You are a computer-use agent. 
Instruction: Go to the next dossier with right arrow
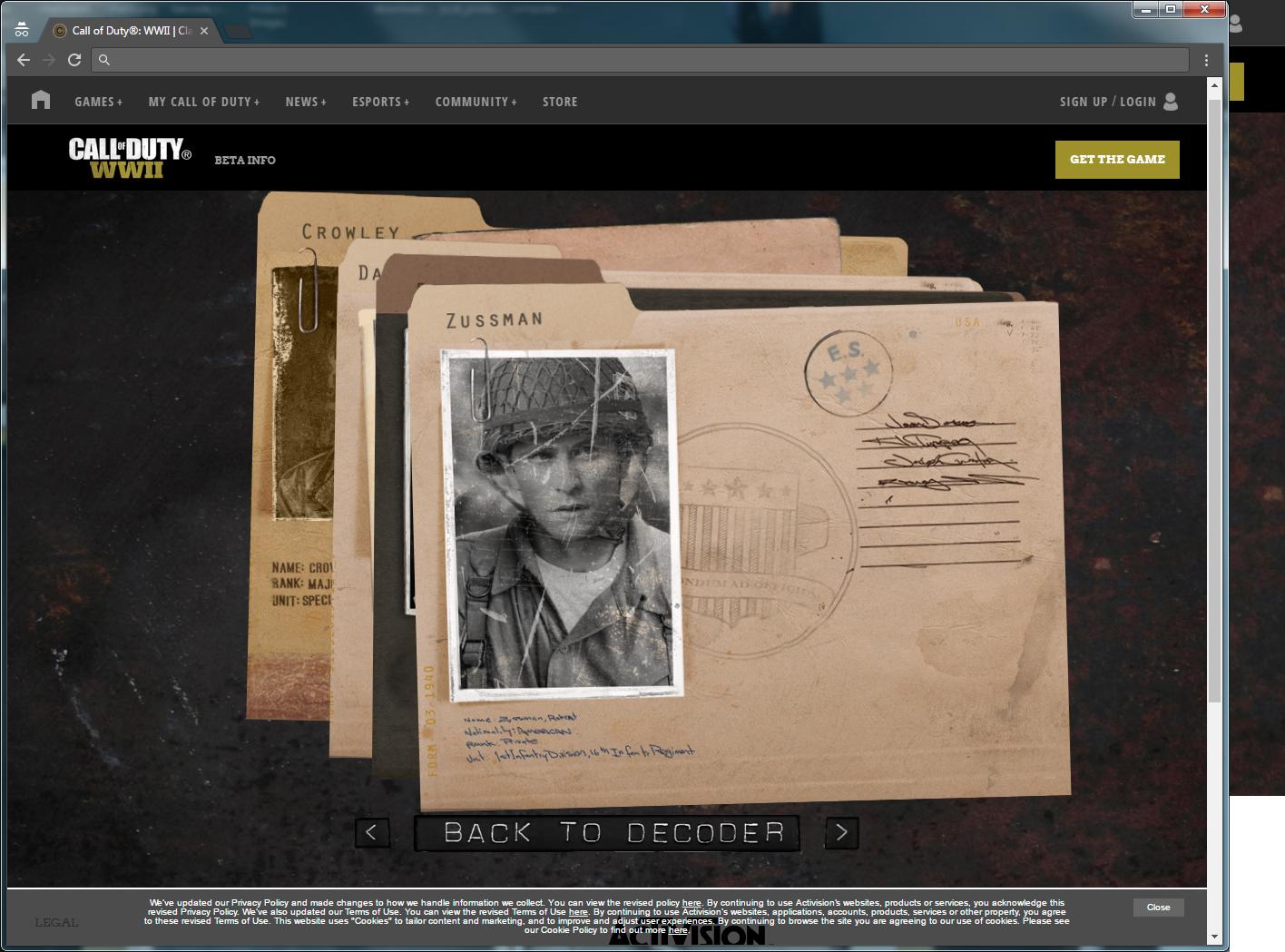pyautogui.click(x=842, y=832)
